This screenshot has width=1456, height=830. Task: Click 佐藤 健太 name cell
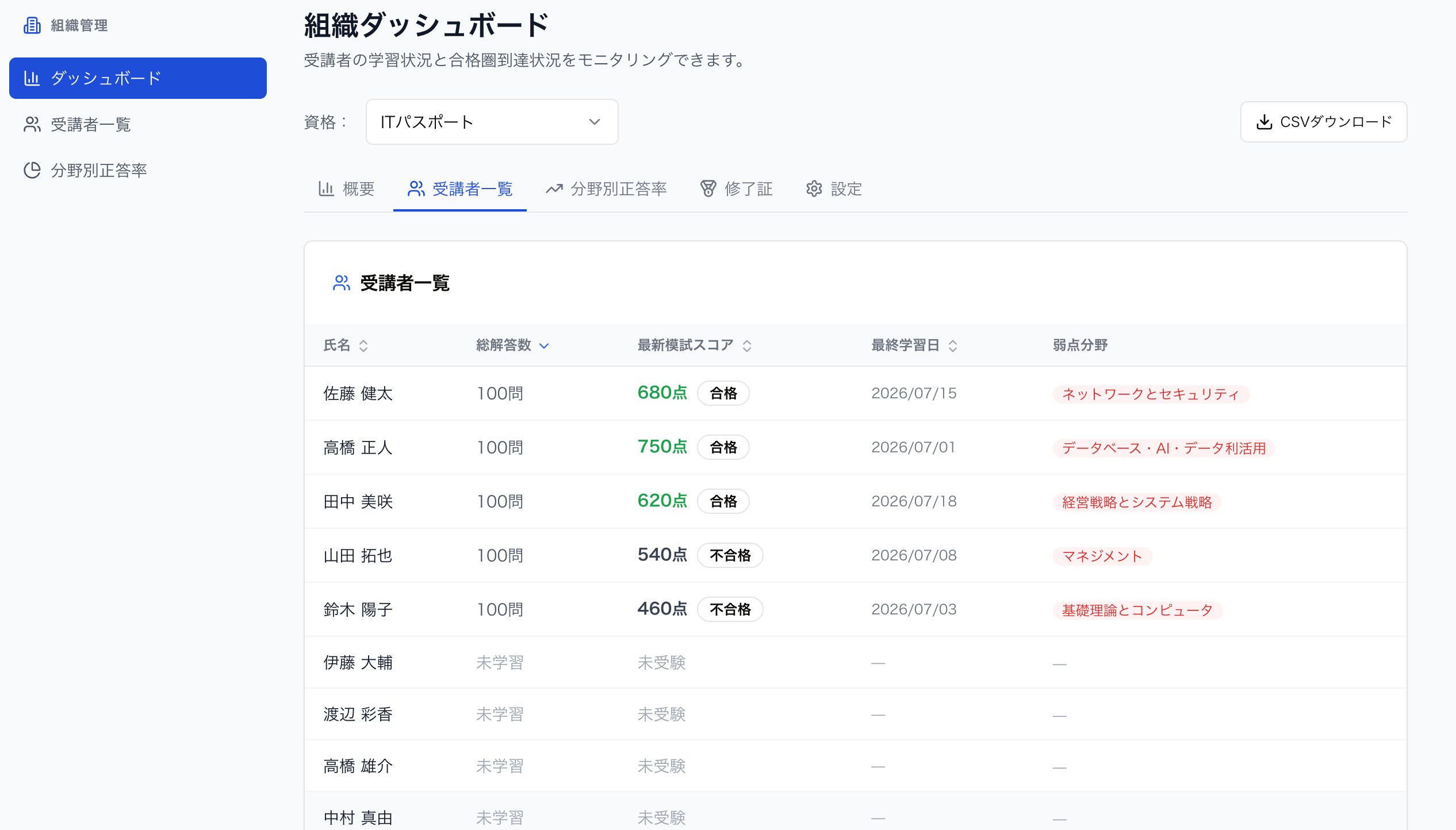(x=358, y=393)
